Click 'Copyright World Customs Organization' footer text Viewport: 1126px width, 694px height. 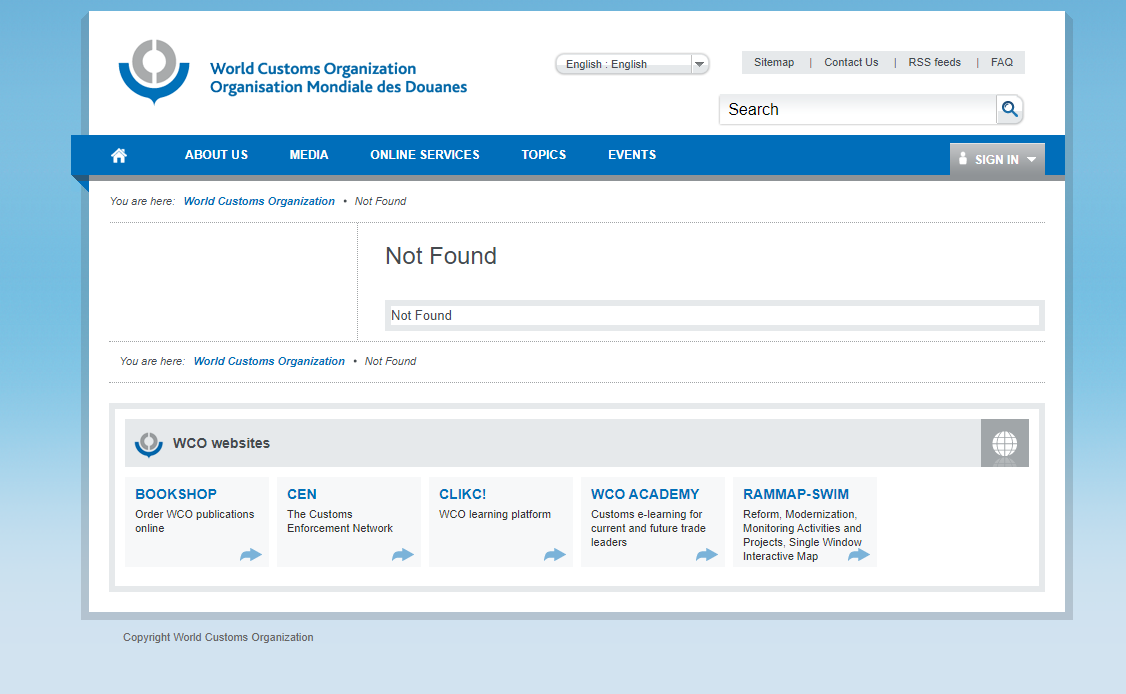point(218,637)
